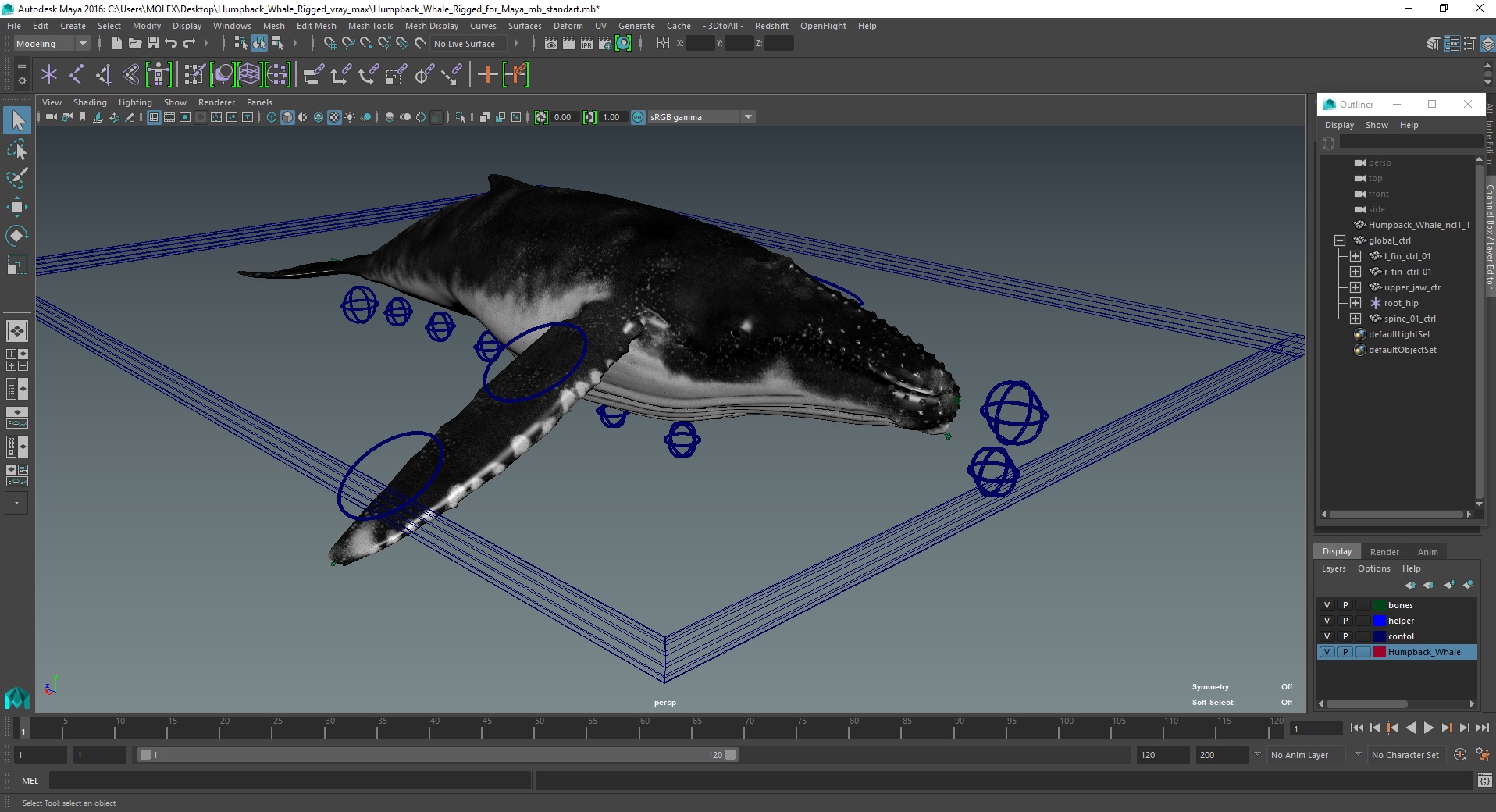
Task: Open the sRGB gamma color space dropdown
Action: [748, 117]
